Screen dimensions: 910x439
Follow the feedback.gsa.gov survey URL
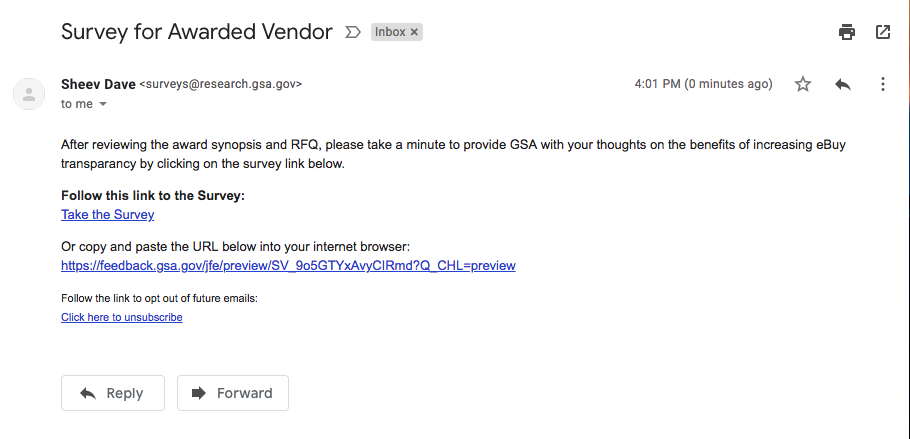coord(288,266)
